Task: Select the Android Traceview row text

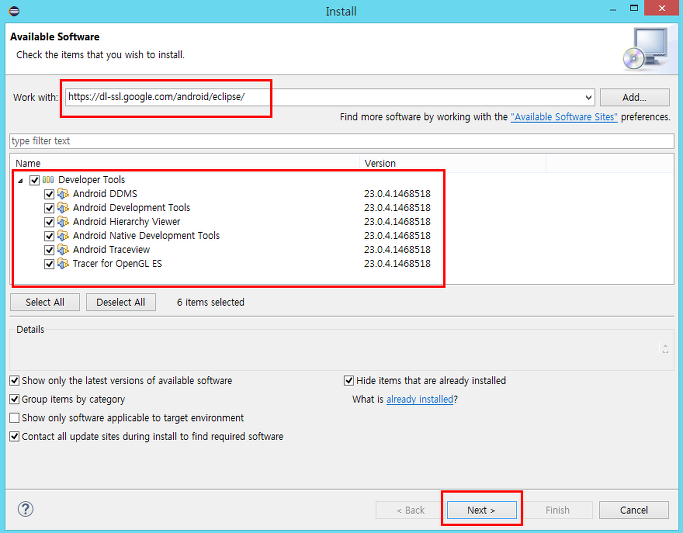Action: pyautogui.click(x=112, y=249)
